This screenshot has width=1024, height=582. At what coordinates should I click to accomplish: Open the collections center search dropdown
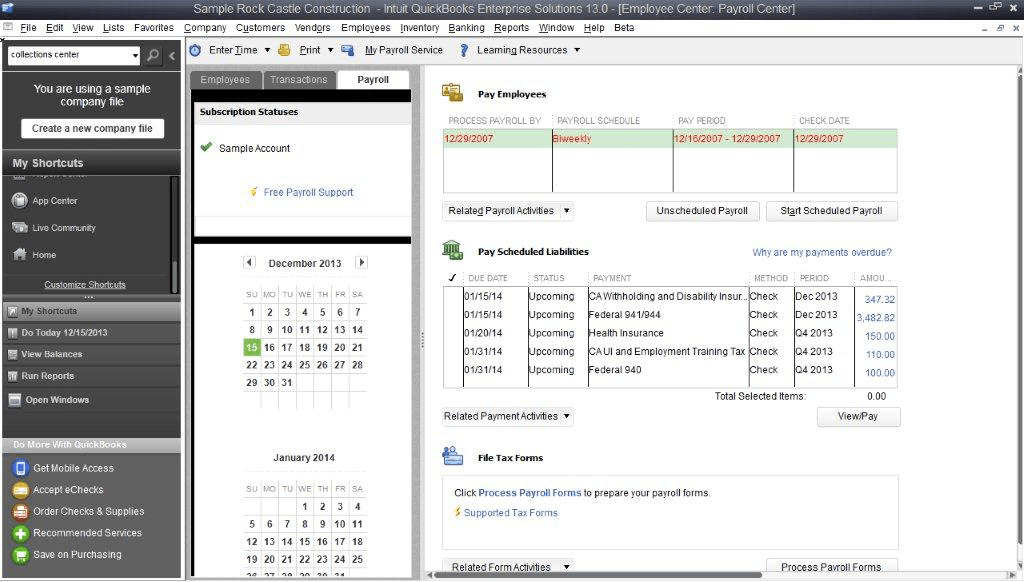pos(135,56)
